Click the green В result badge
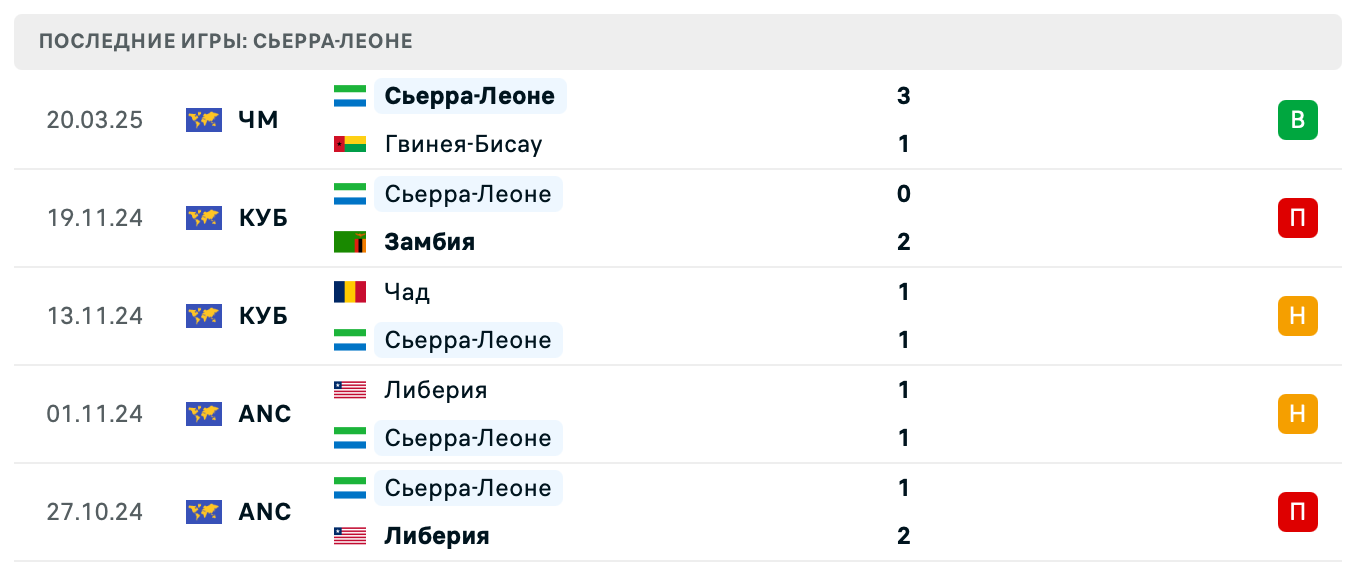 (1298, 120)
